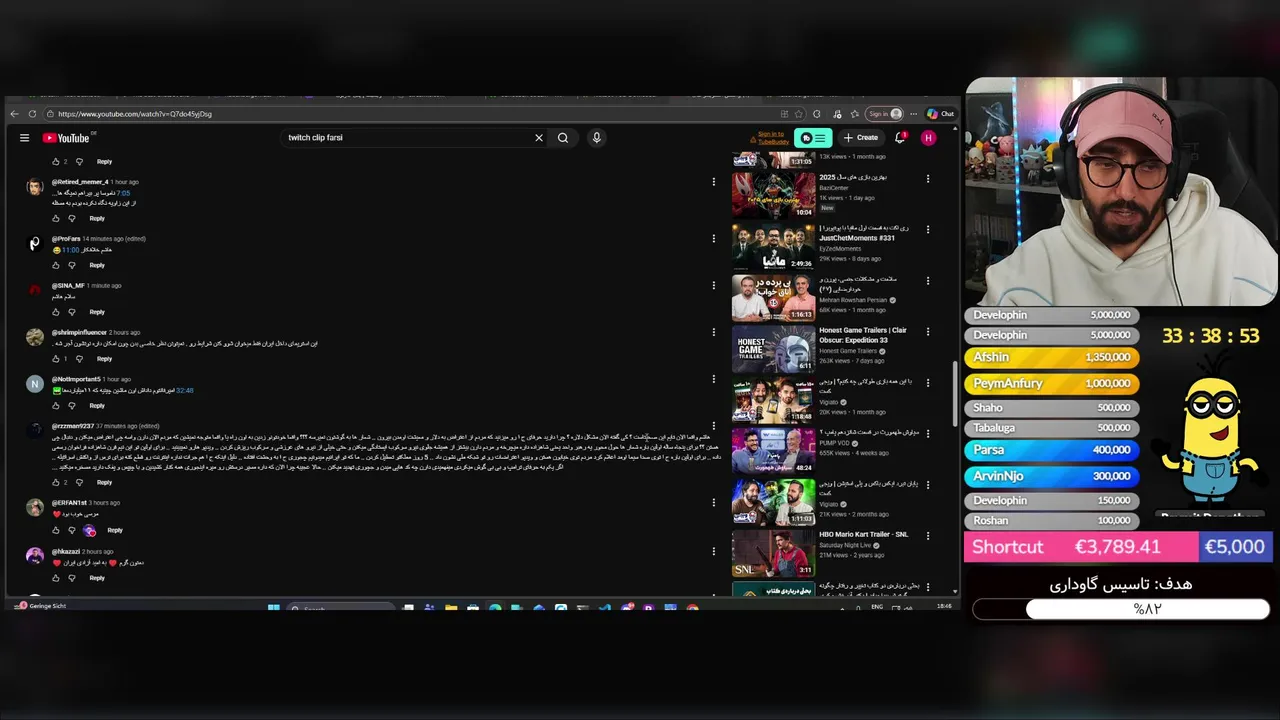Click the system clock in taskbar

coord(944,606)
